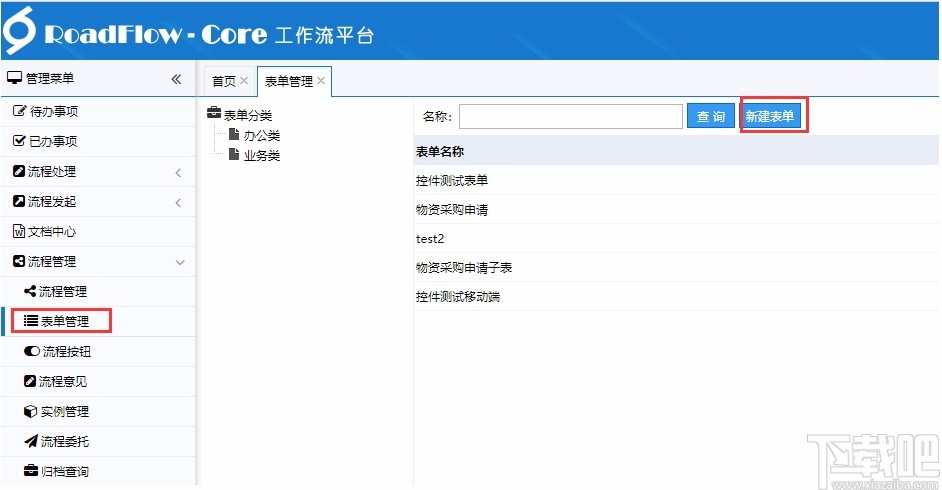Click the briefcase icon beside 表单分类
Viewport: 942px width, 490px height.
click(214, 112)
